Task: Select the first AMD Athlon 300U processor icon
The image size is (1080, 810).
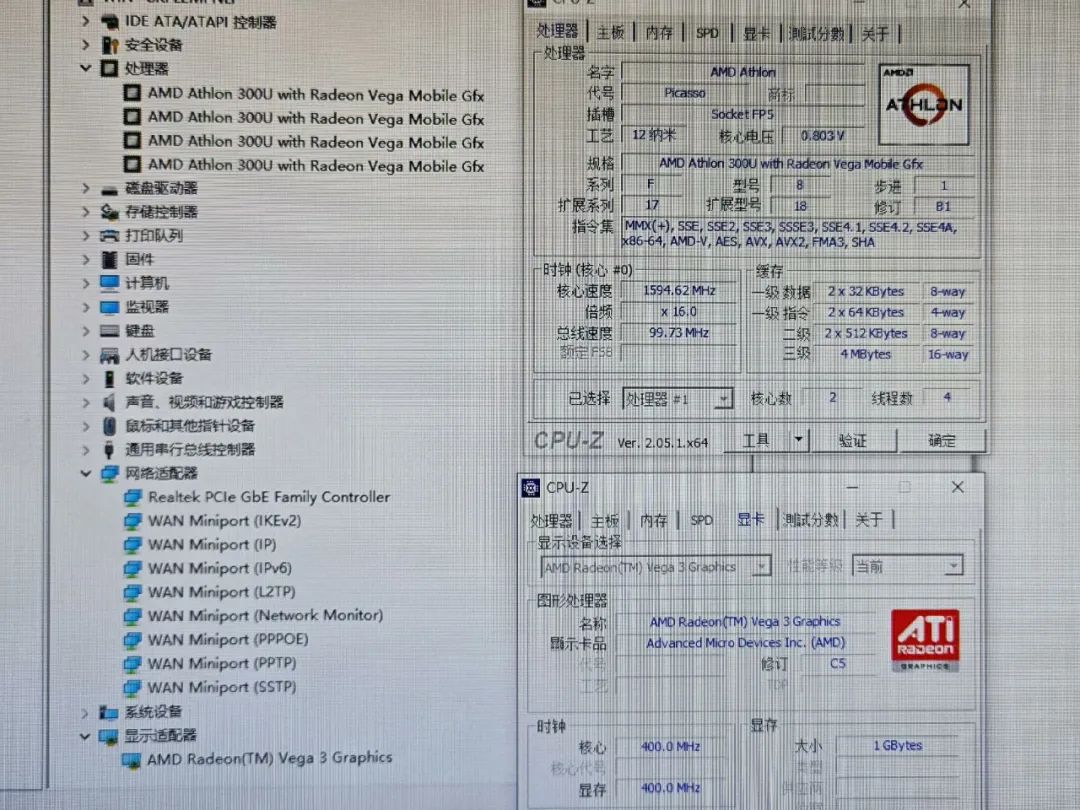Action: (x=132, y=93)
